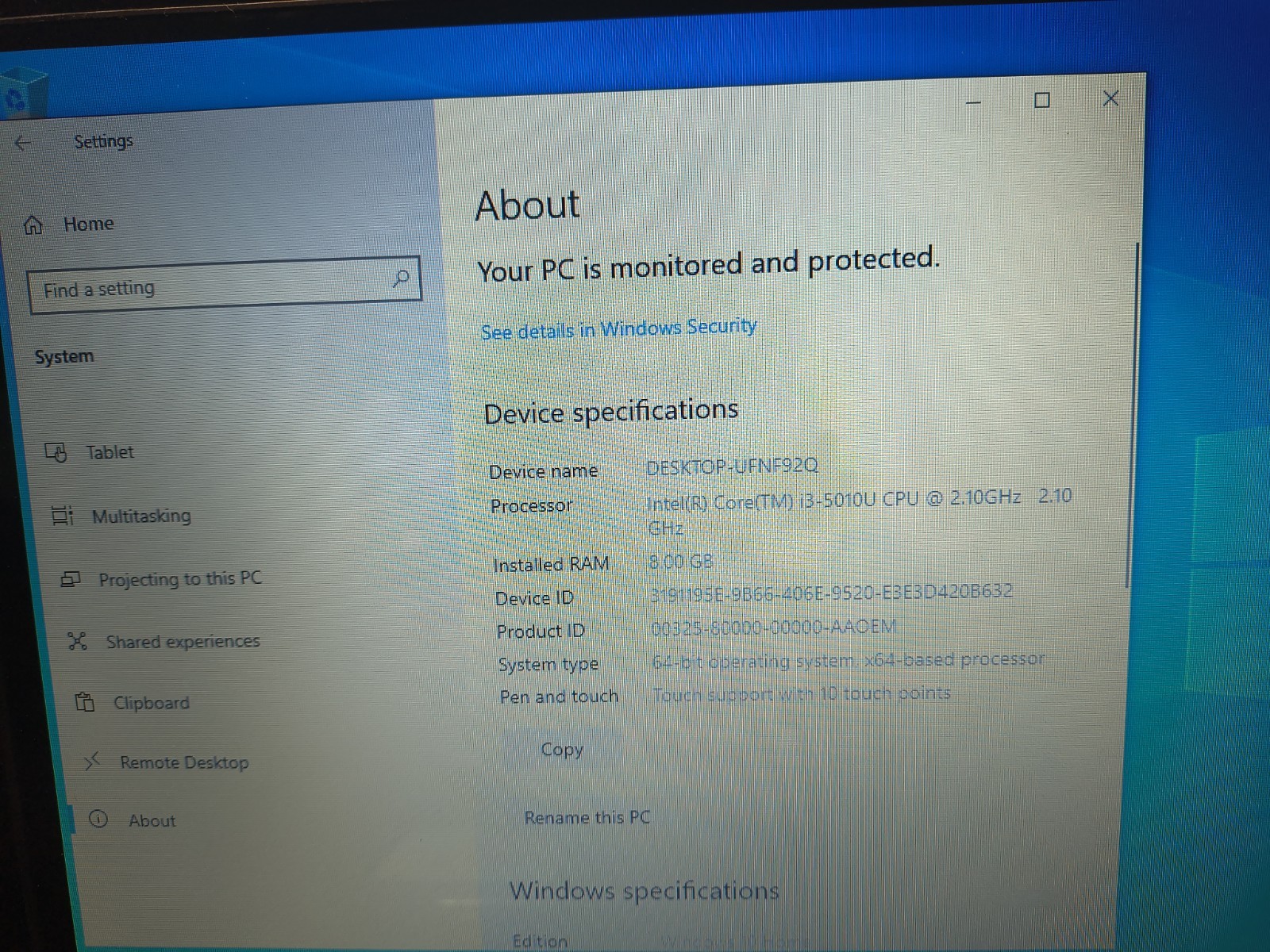Click the Shared experiences icon

tap(77, 641)
